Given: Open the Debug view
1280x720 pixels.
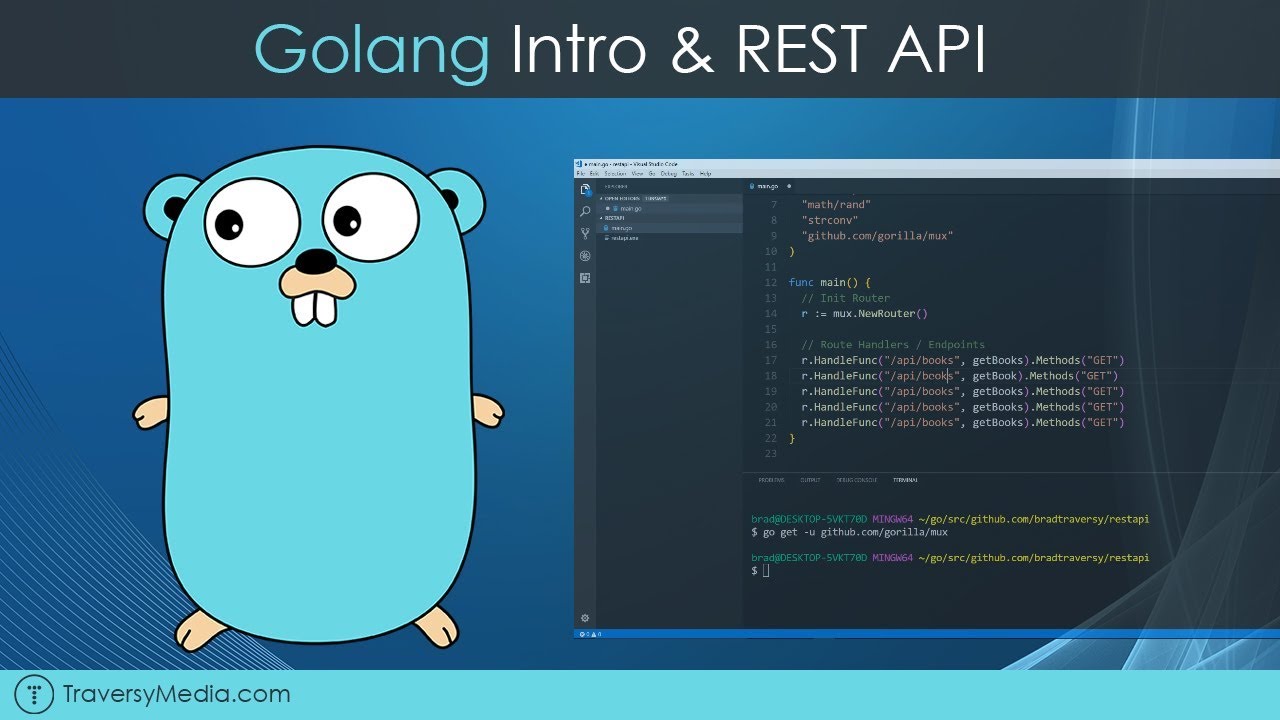Looking at the screenshot, I should (585, 256).
